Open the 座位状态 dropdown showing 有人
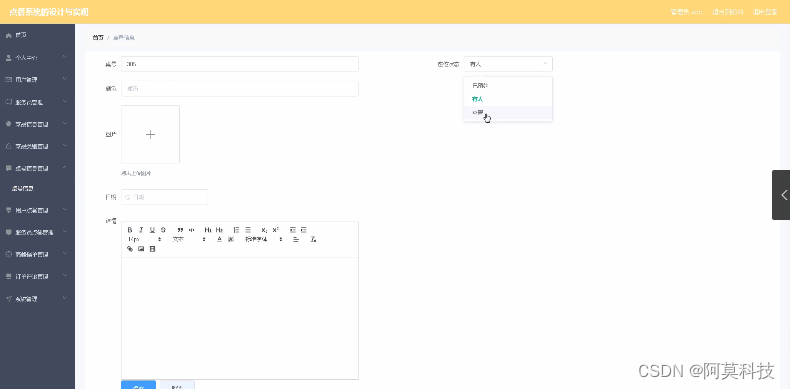The height and width of the screenshot is (389, 790). click(508, 64)
